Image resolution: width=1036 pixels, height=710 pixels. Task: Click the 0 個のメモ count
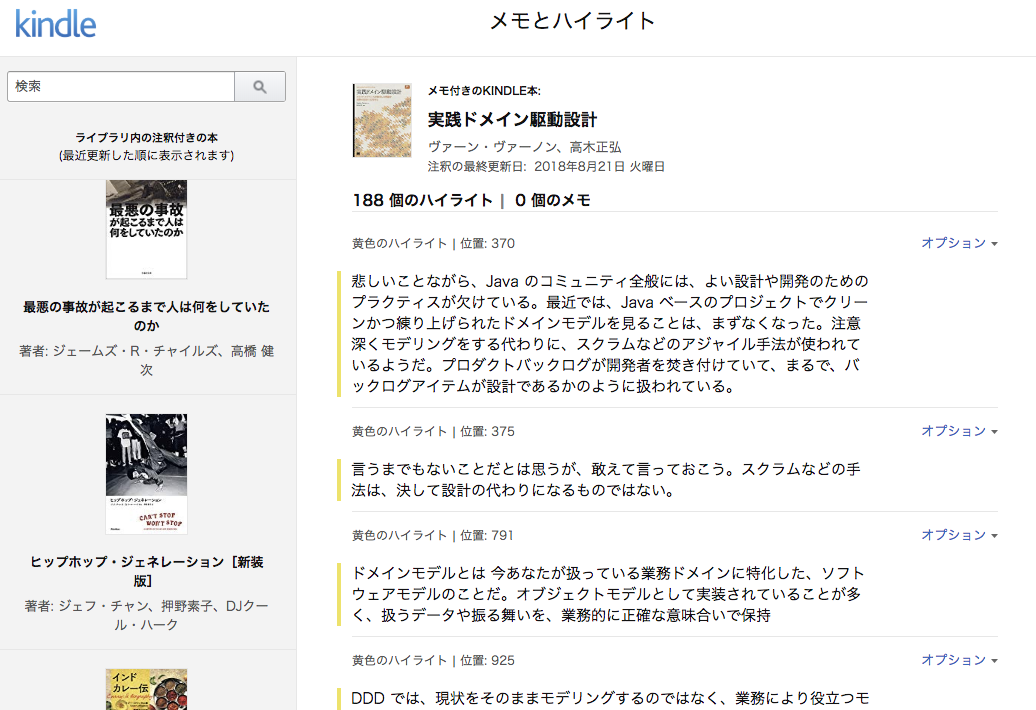pos(552,200)
